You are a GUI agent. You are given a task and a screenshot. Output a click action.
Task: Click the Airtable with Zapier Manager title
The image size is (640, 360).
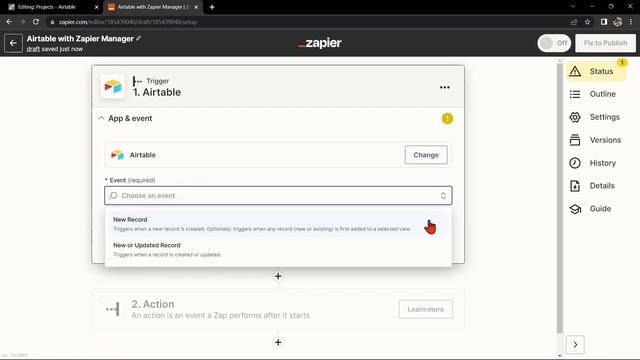(x=80, y=39)
